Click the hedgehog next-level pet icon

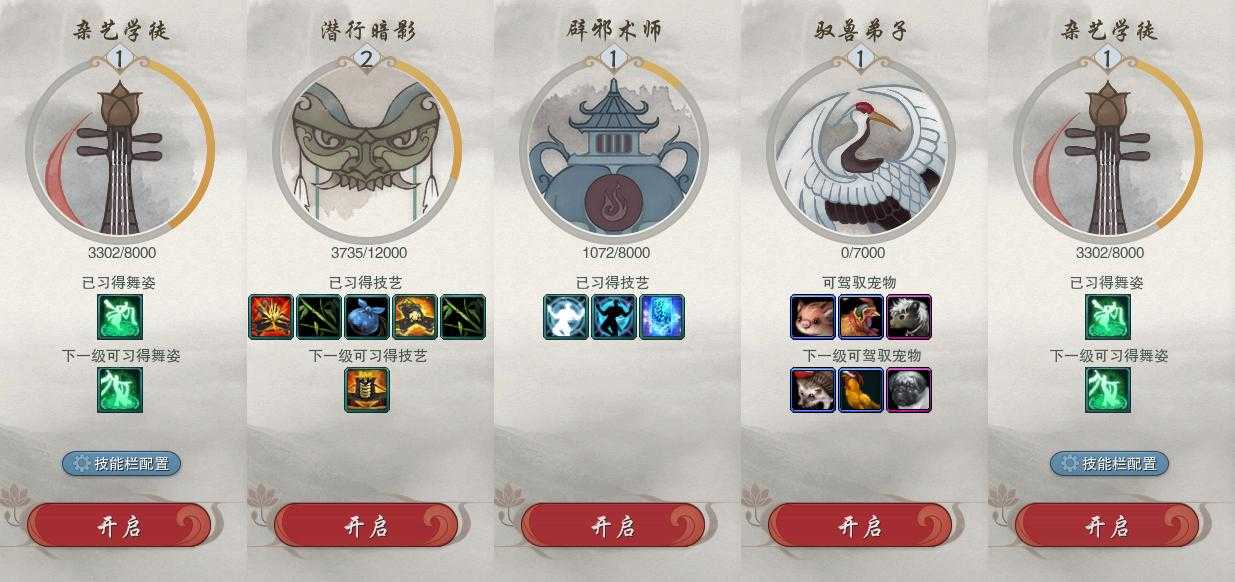click(x=813, y=390)
